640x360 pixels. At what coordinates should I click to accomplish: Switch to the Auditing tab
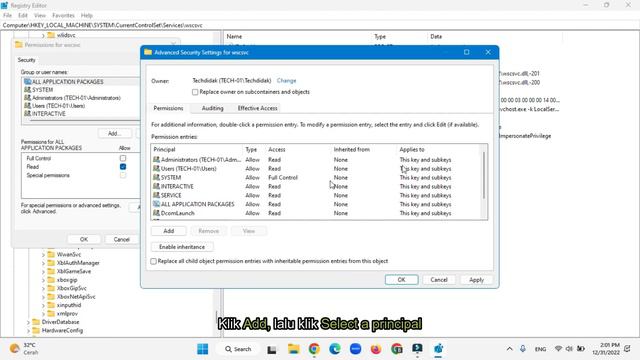(212, 108)
